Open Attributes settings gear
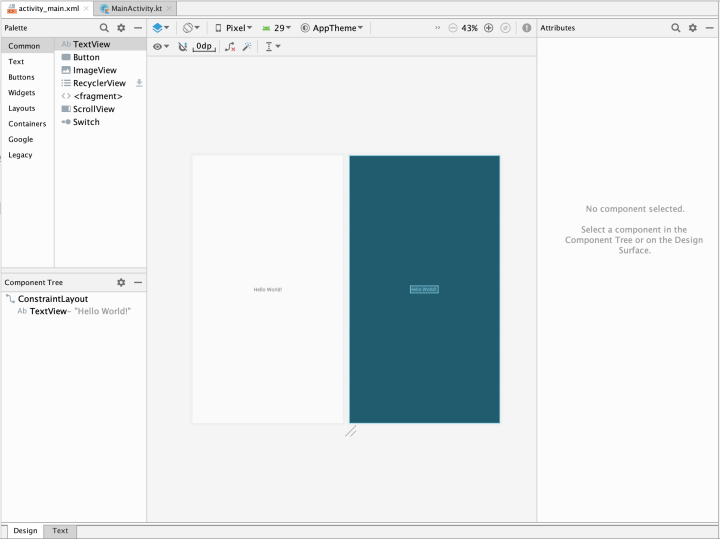 (x=692, y=28)
